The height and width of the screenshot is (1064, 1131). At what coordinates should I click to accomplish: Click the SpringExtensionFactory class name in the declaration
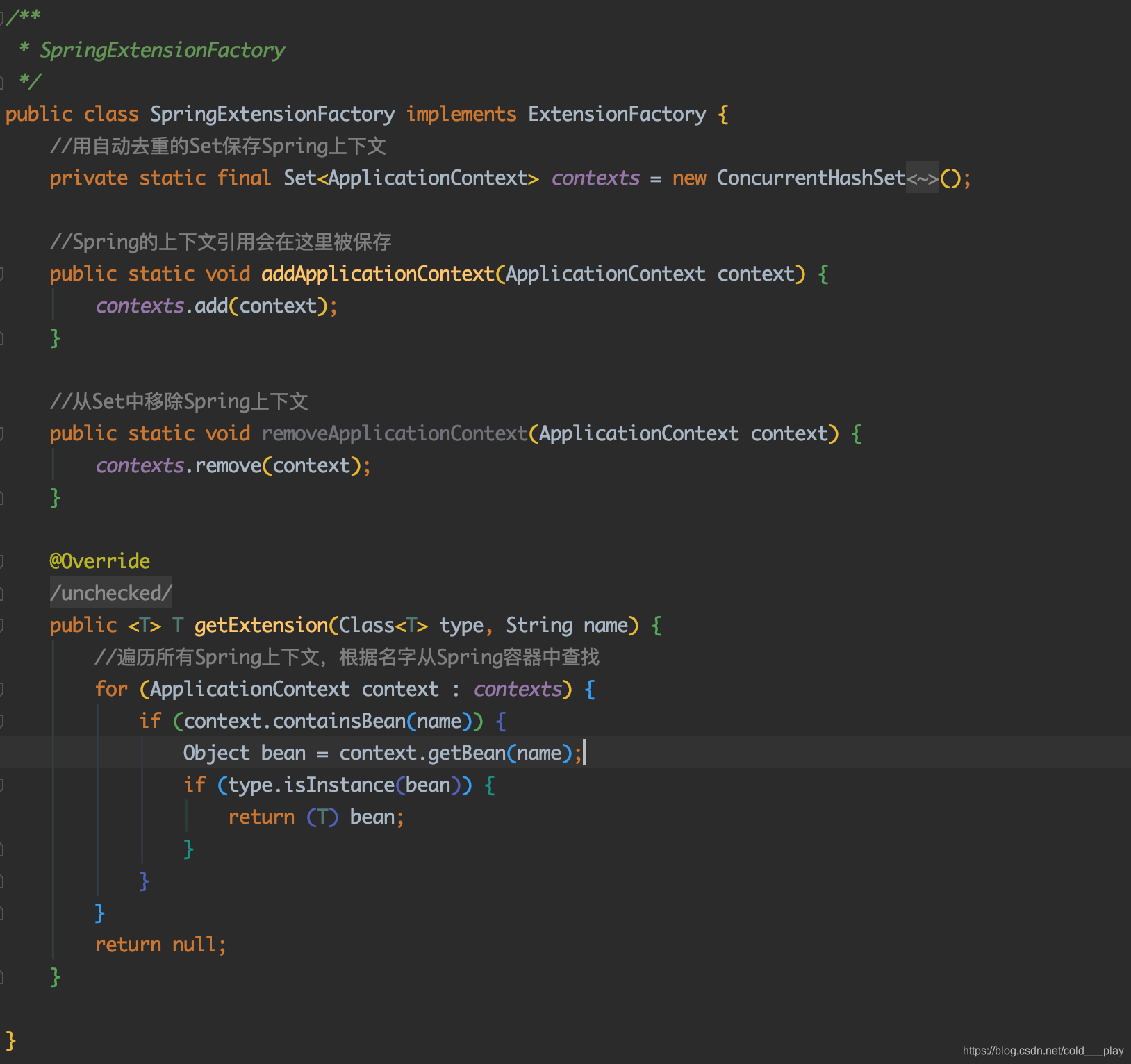pos(272,114)
